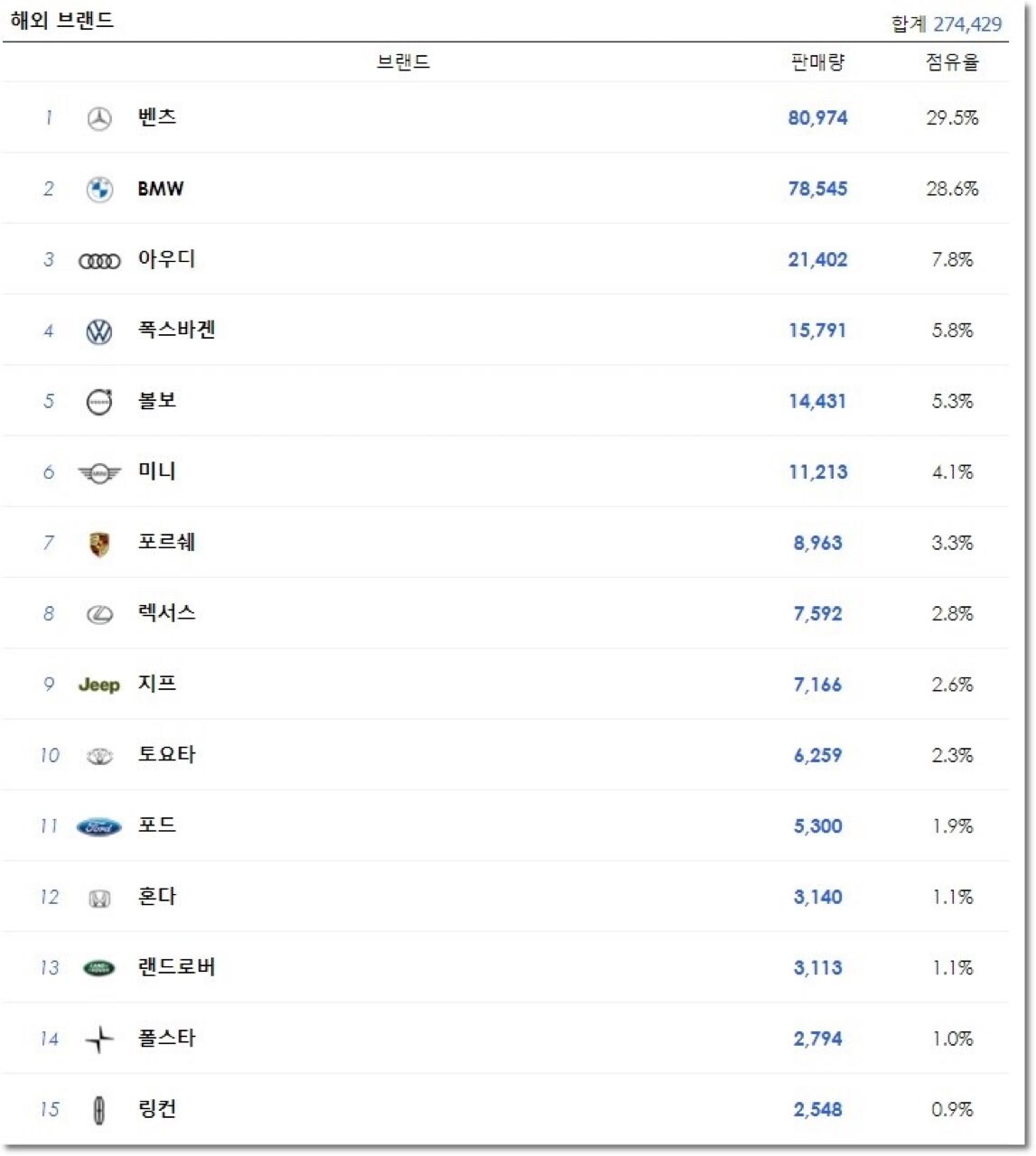The height and width of the screenshot is (1156, 1036).
Task: Click the 브랜드 column header
Action: click(x=403, y=62)
